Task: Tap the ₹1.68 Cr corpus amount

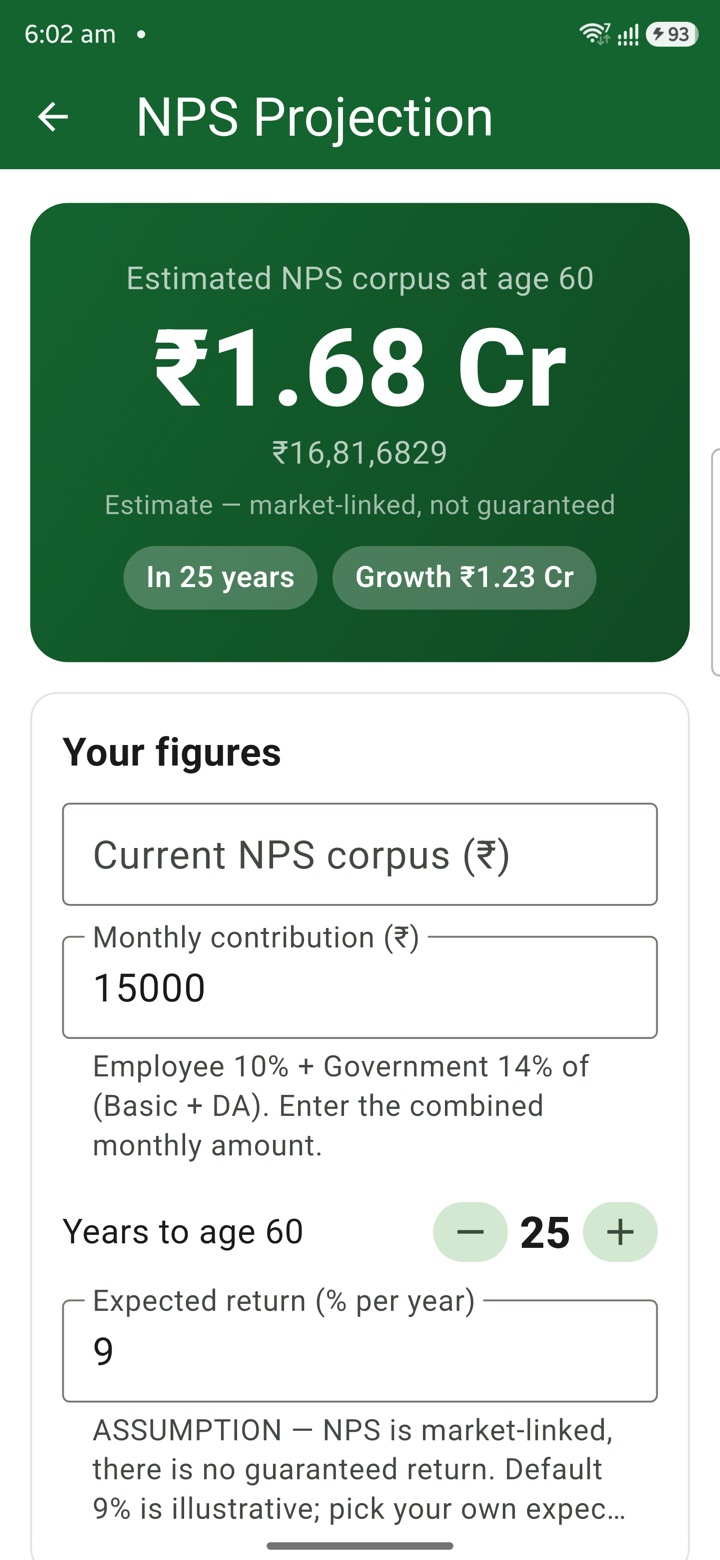Action: pyautogui.click(x=360, y=368)
